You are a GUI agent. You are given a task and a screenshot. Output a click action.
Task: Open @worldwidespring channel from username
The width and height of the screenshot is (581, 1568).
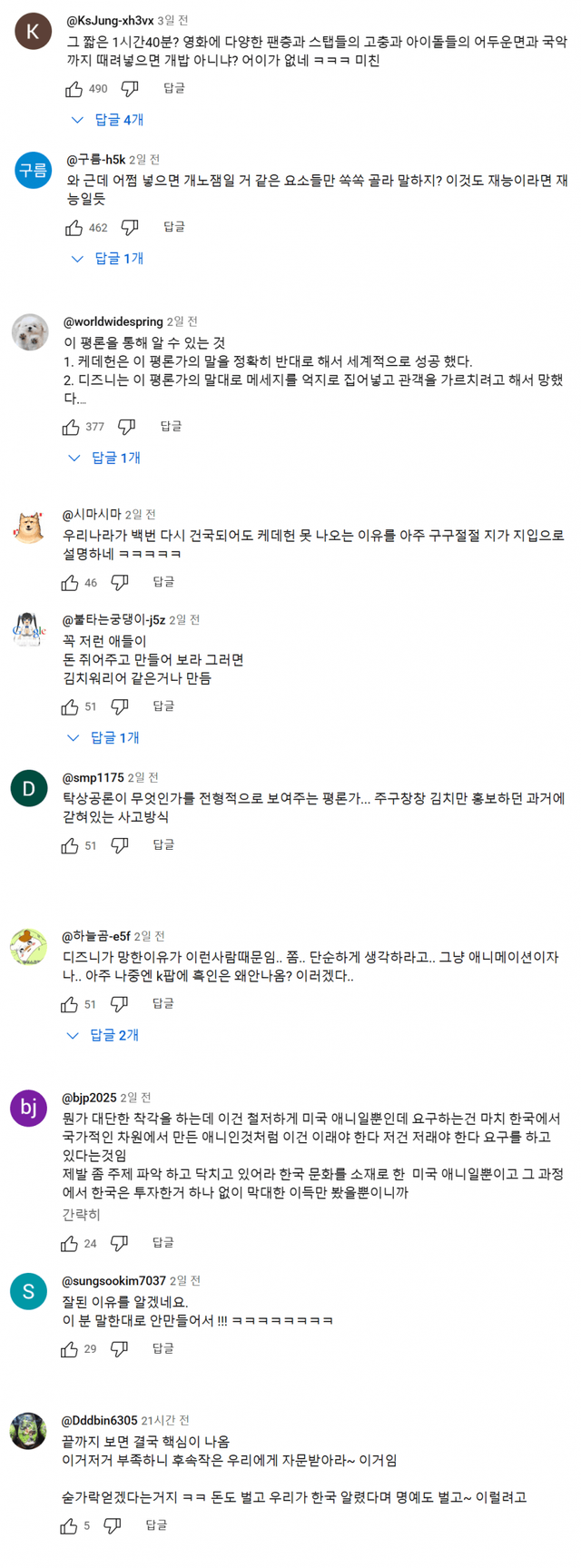tap(113, 322)
